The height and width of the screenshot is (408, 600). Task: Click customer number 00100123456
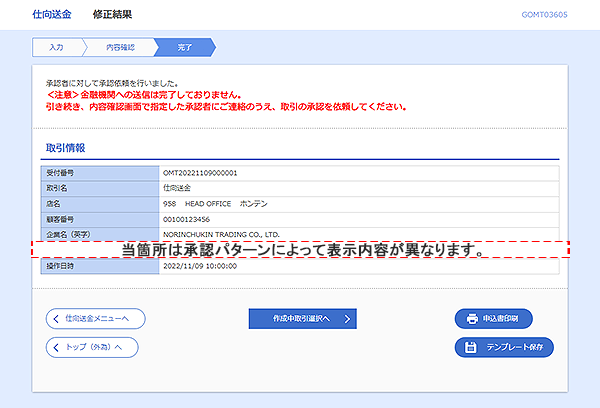pyautogui.click(x=186, y=219)
